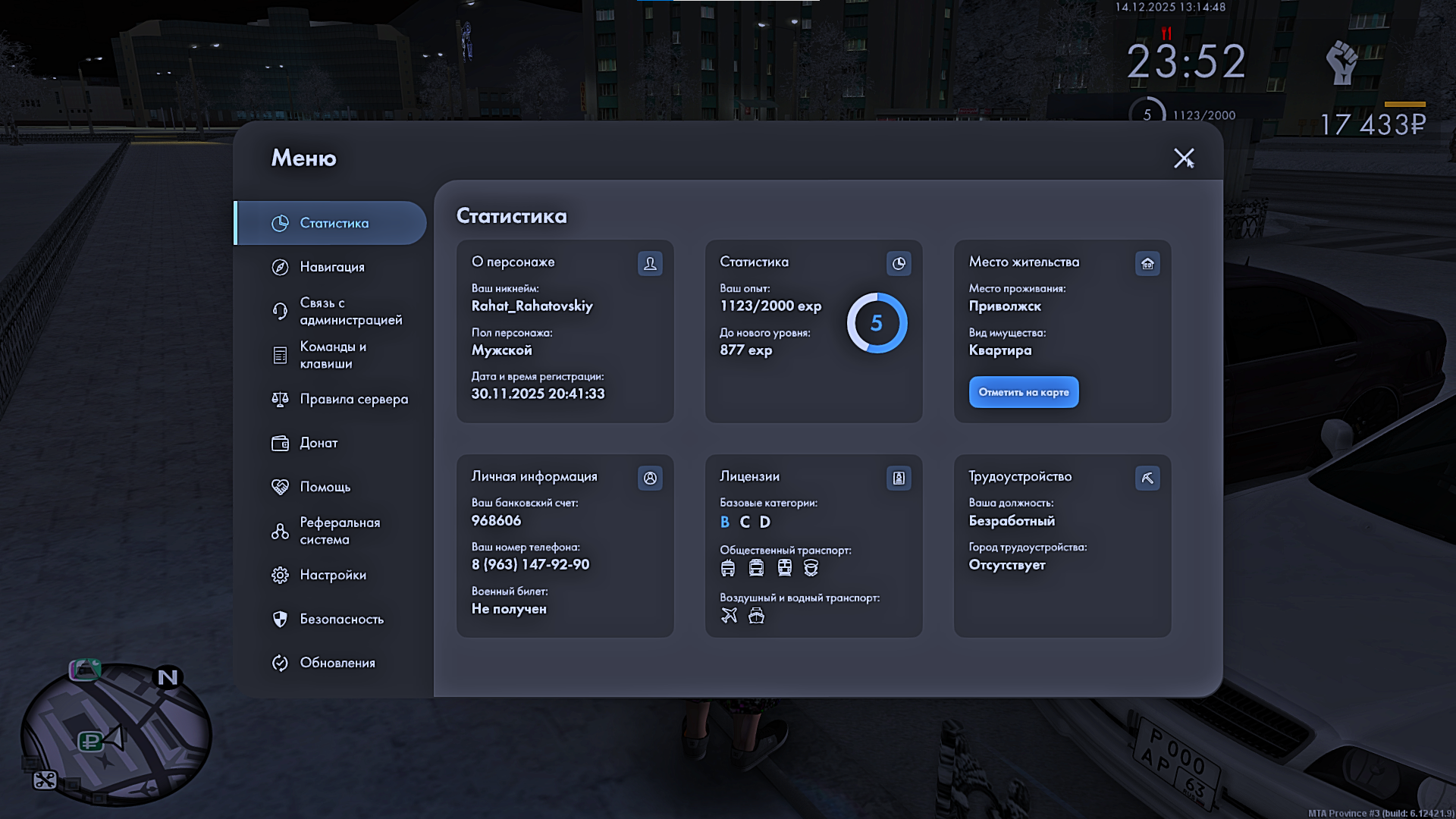Click the first bus transport license icon
Screen dimensions: 1456x819
click(728, 568)
